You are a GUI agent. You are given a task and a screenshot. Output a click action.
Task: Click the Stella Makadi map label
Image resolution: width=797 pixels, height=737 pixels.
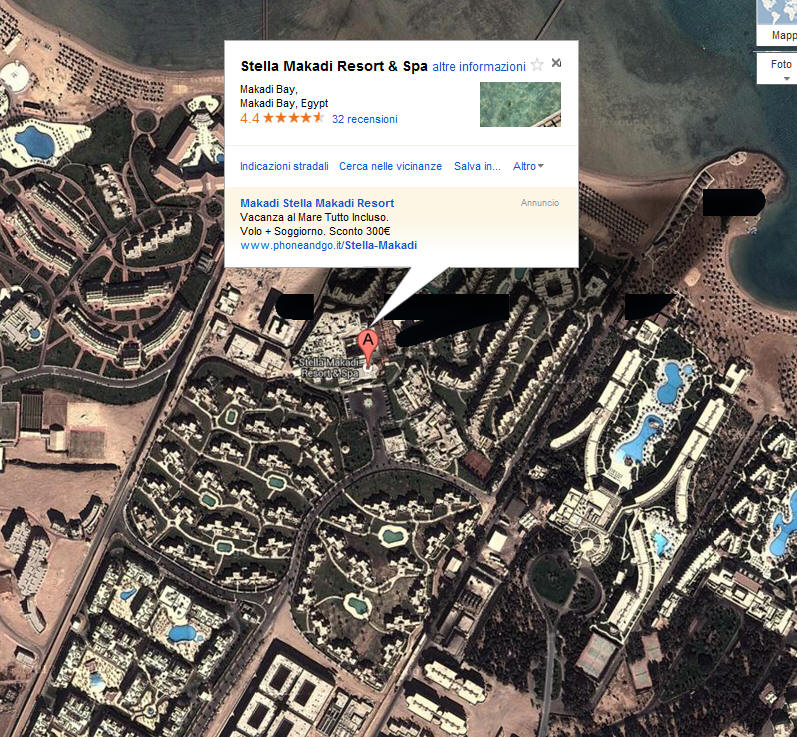[329, 368]
